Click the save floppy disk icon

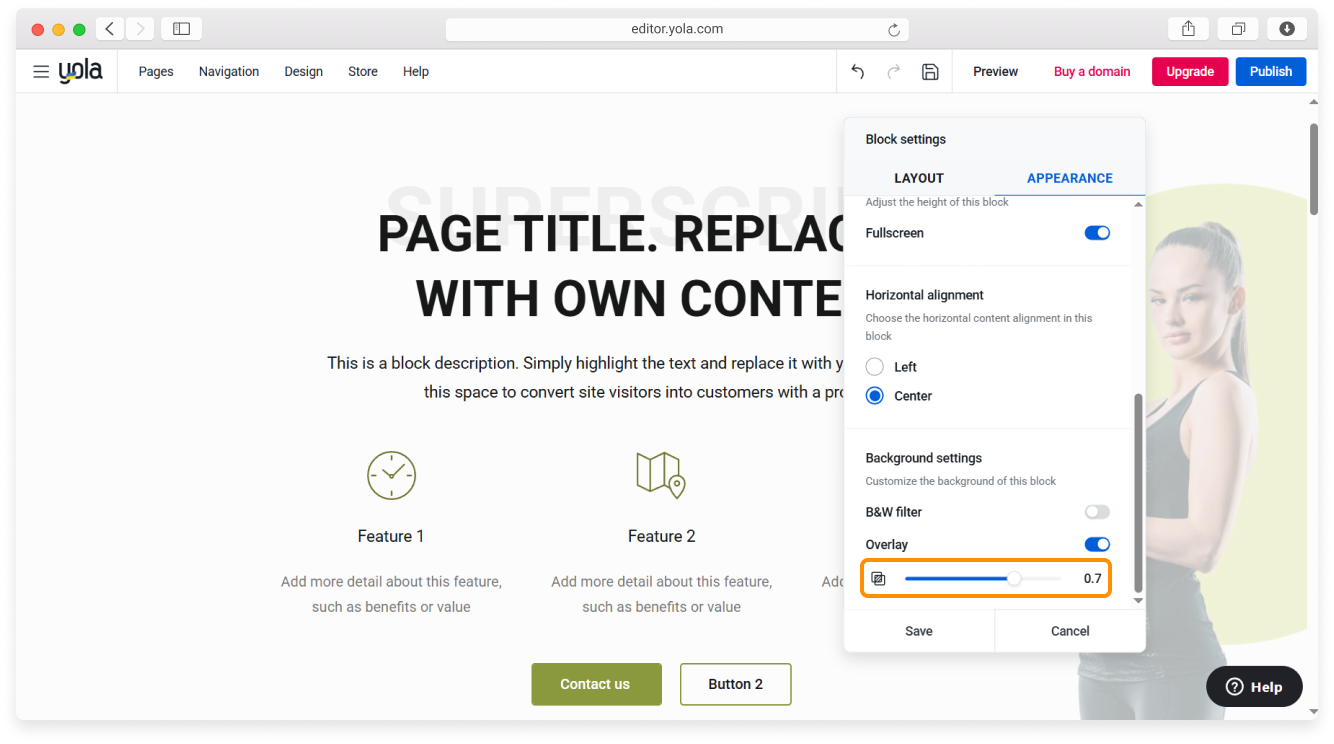click(x=930, y=72)
